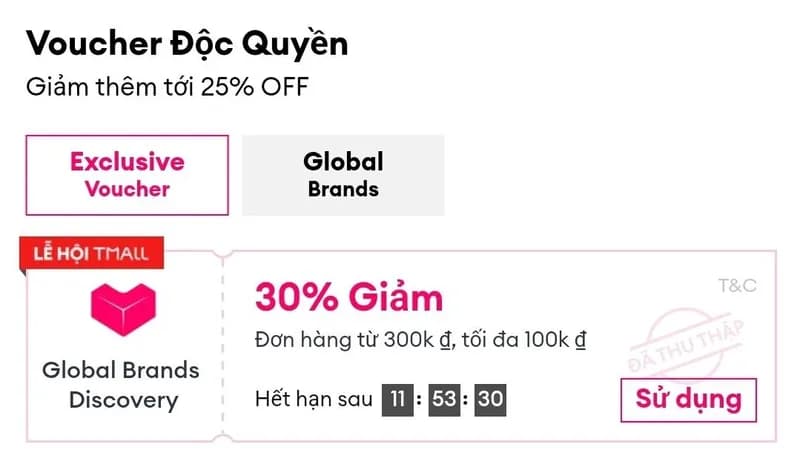This screenshot has width=800, height=458.
Task: Switch to the Exclusive Voucher tab
Action: point(127,175)
